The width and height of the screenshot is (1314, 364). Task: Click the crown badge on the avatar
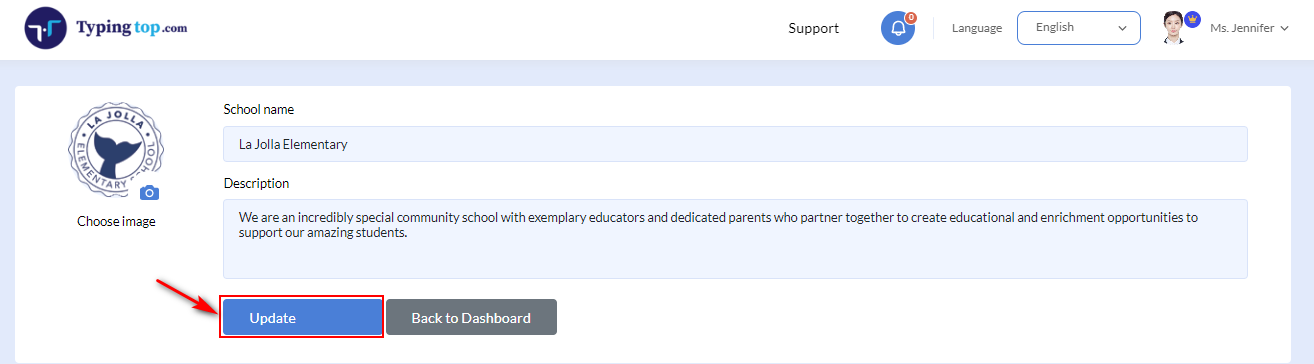tap(1192, 20)
